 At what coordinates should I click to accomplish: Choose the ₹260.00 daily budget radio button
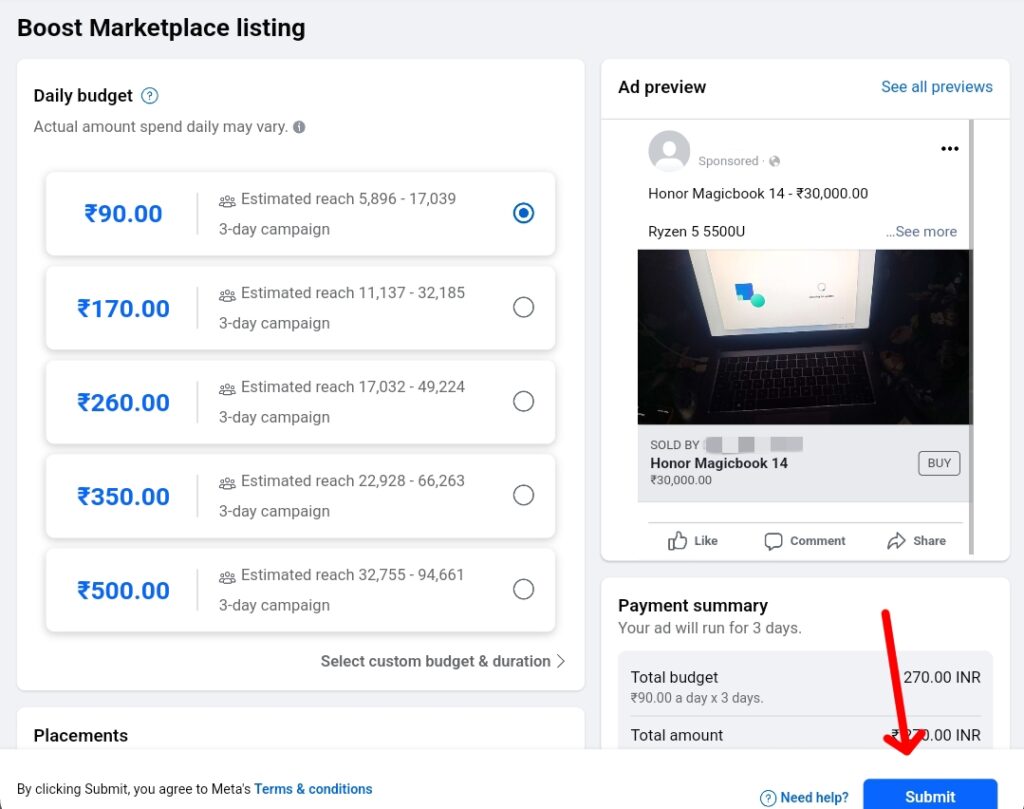coord(523,401)
